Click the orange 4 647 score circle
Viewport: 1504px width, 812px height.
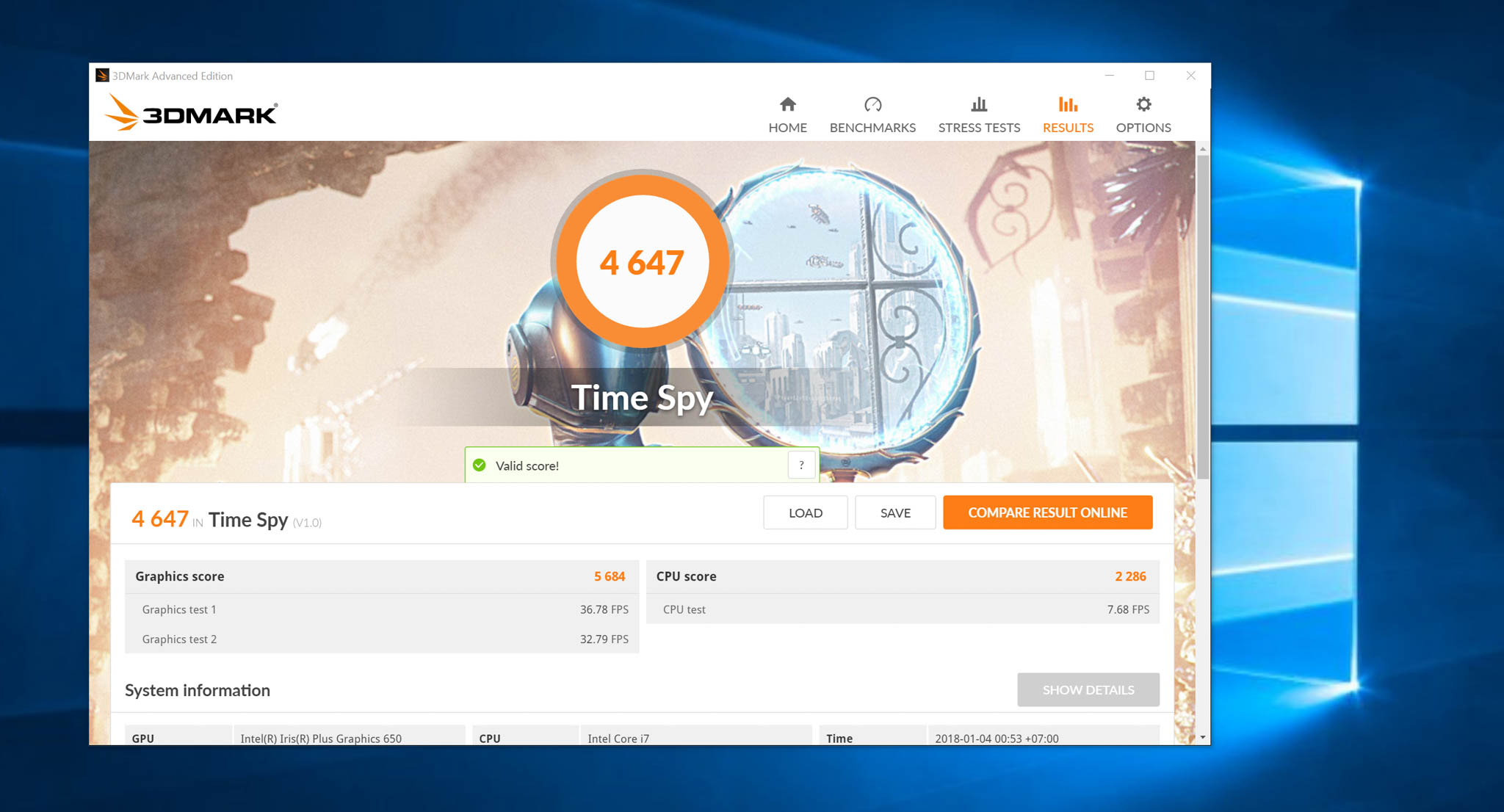643,261
